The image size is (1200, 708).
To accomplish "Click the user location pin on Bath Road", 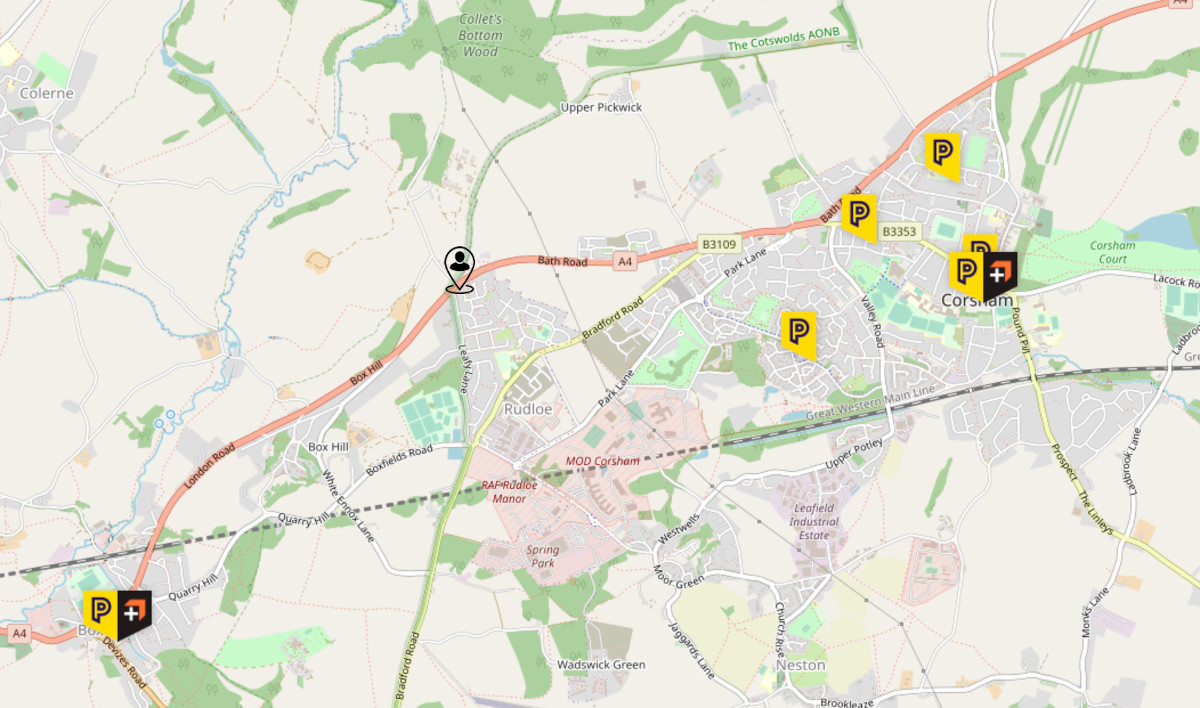I will [459, 270].
